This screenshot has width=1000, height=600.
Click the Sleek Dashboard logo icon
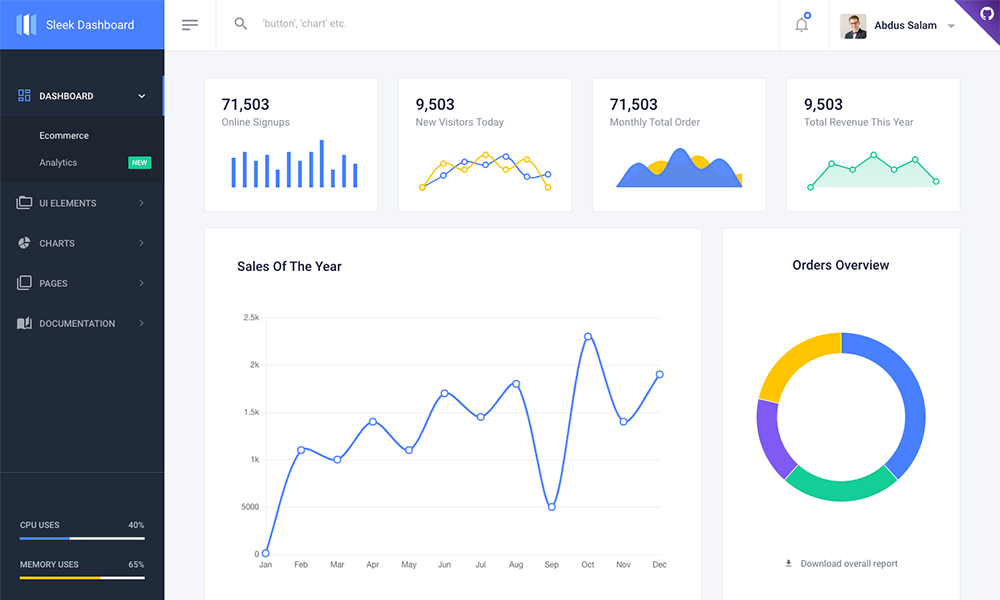(x=26, y=25)
